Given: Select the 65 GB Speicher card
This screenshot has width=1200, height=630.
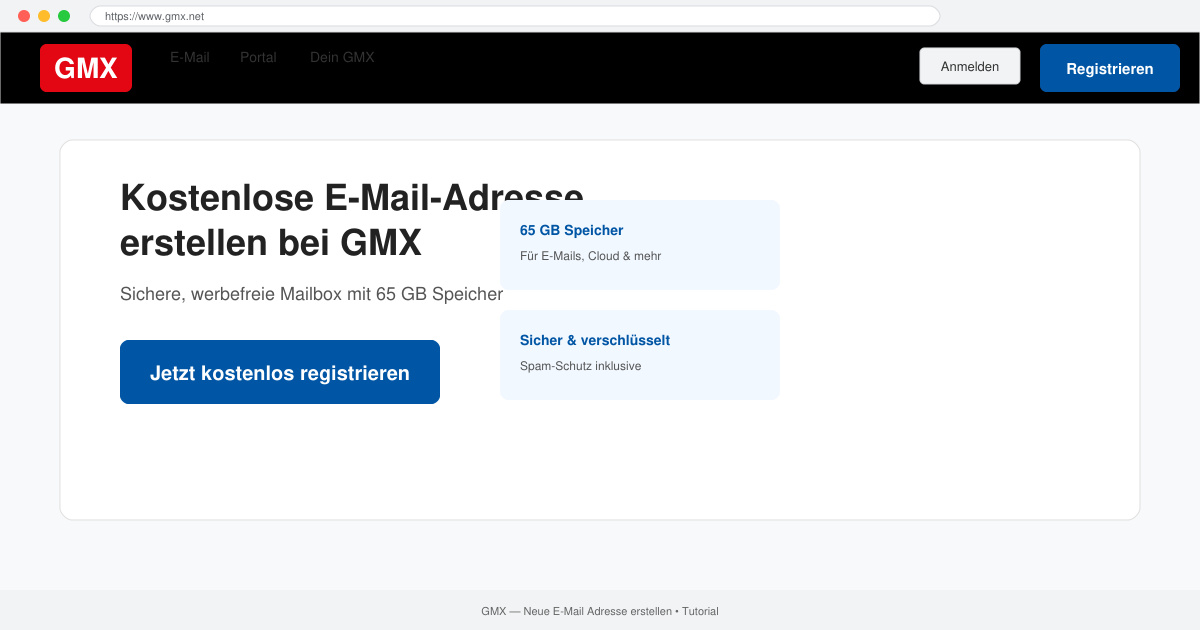Looking at the screenshot, I should (640, 245).
